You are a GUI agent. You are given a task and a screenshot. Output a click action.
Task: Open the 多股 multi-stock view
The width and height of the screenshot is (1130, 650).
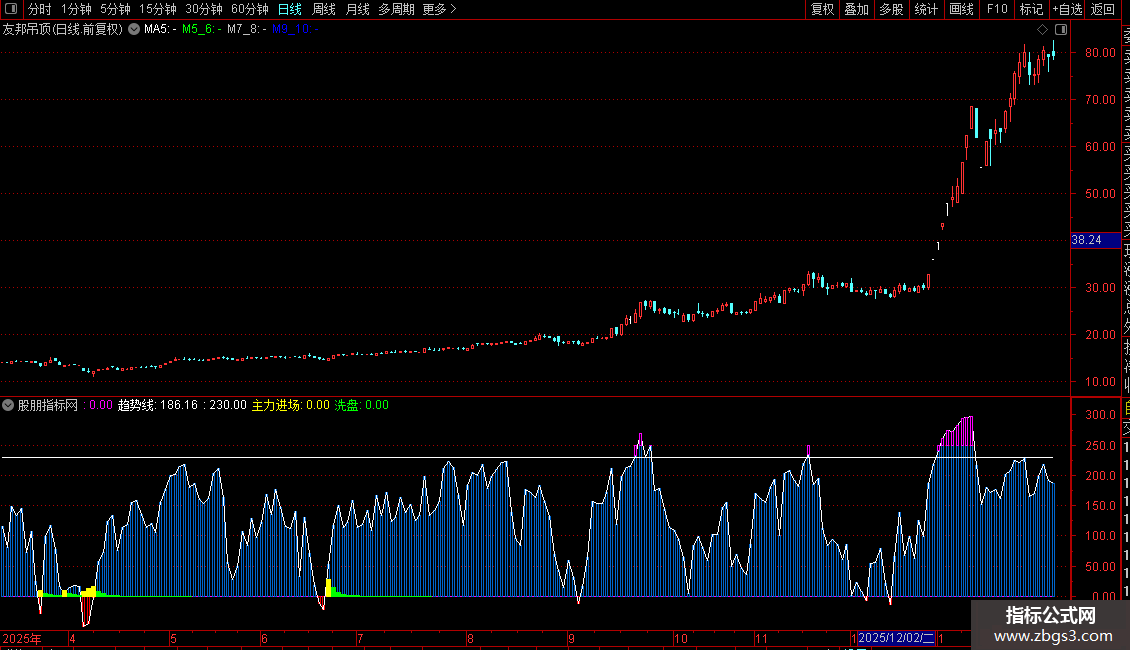pyautogui.click(x=891, y=9)
